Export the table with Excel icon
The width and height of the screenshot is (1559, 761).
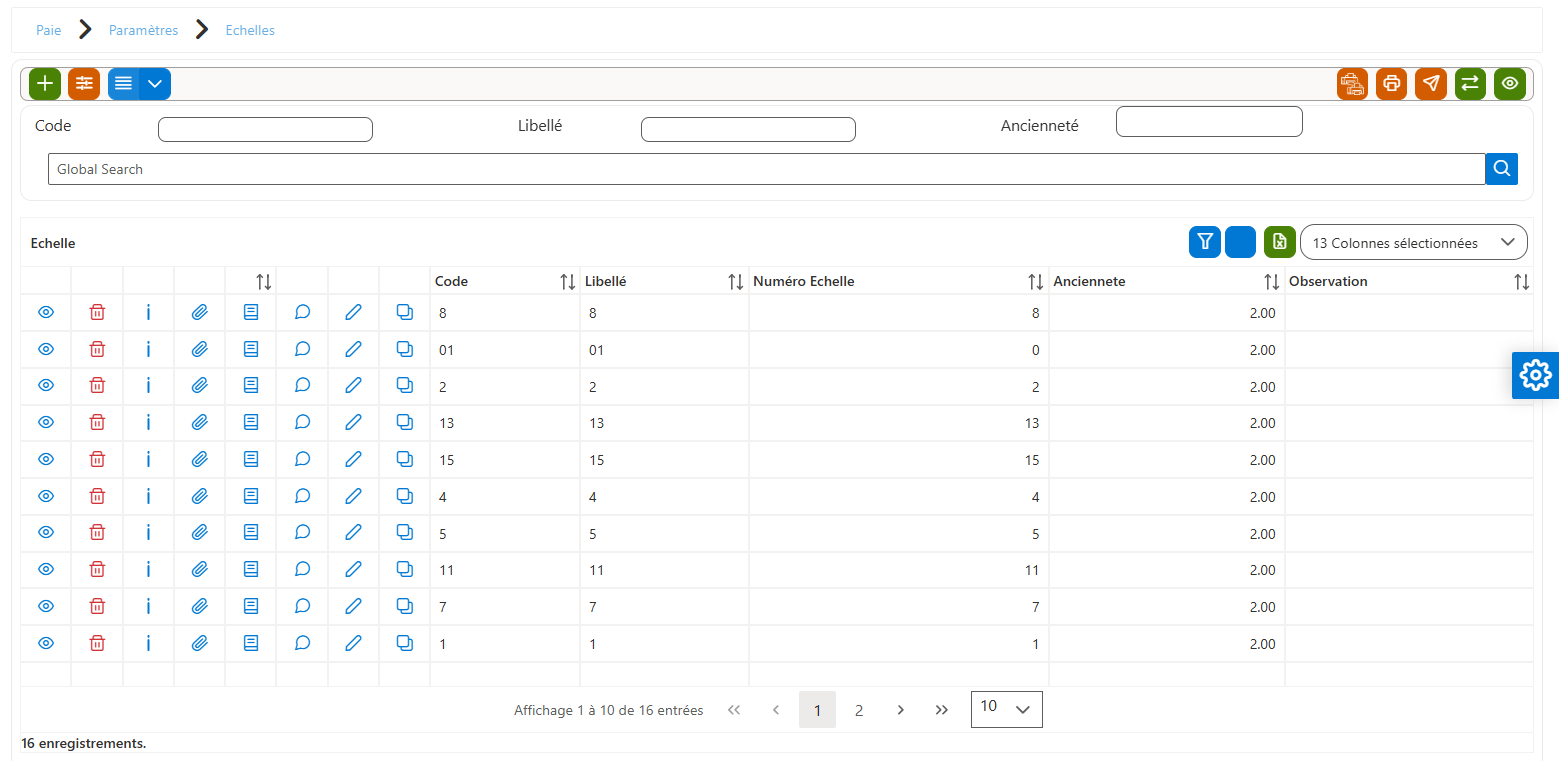point(1280,242)
